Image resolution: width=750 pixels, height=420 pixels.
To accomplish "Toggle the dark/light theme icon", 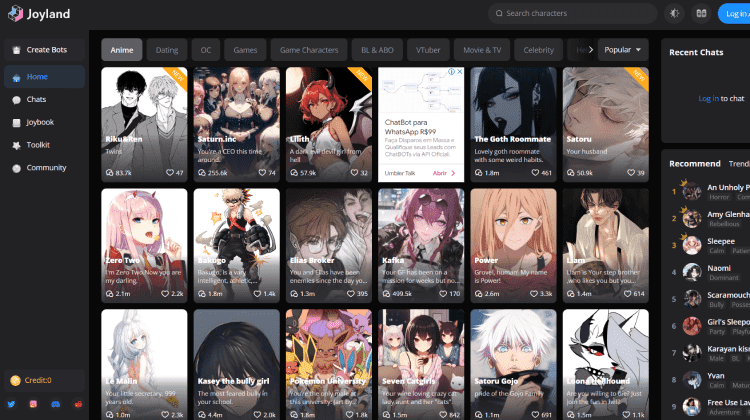I will pos(674,13).
